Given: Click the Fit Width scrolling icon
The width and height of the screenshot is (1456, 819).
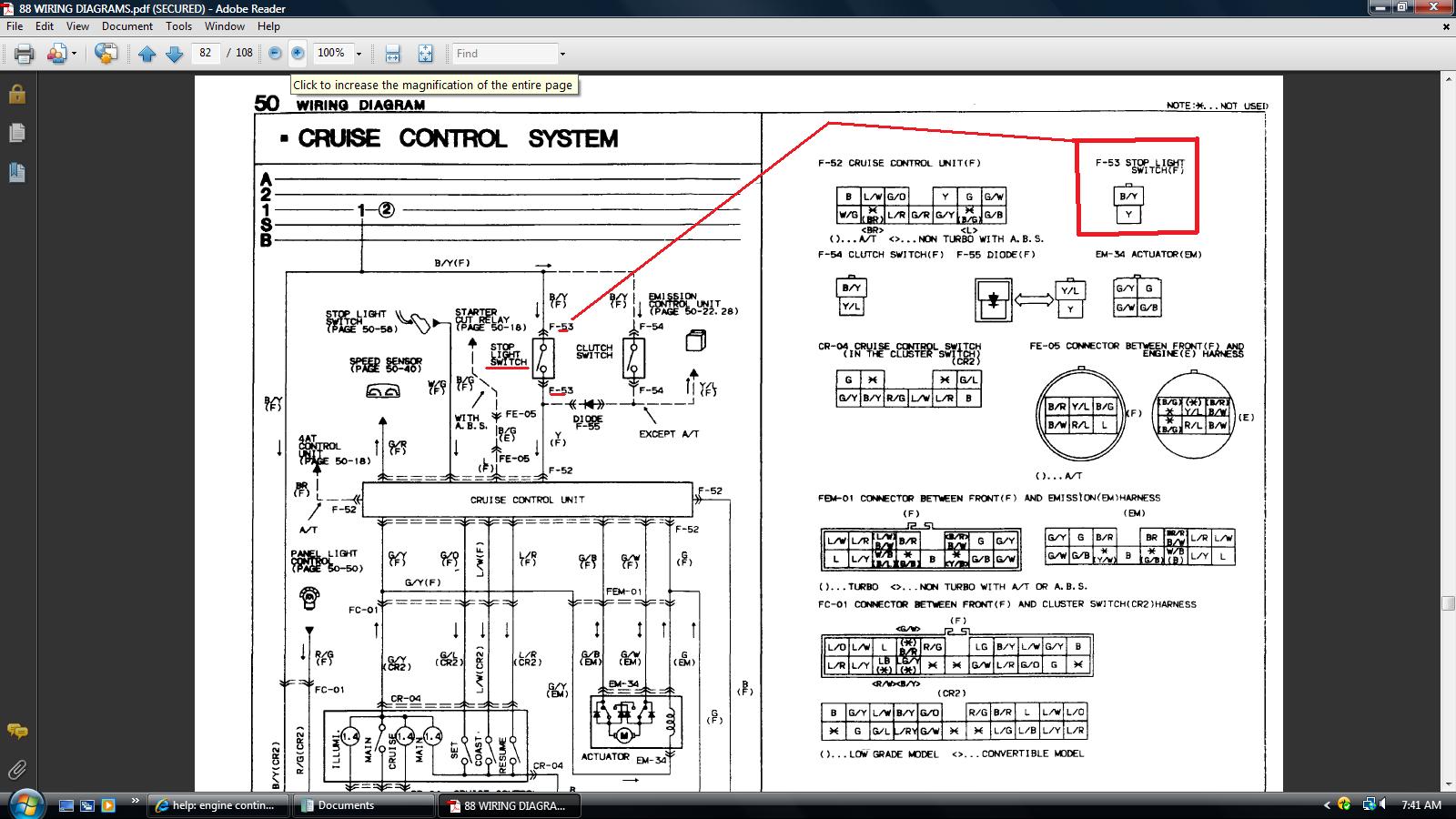Looking at the screenshot, I should pos(392,54).
